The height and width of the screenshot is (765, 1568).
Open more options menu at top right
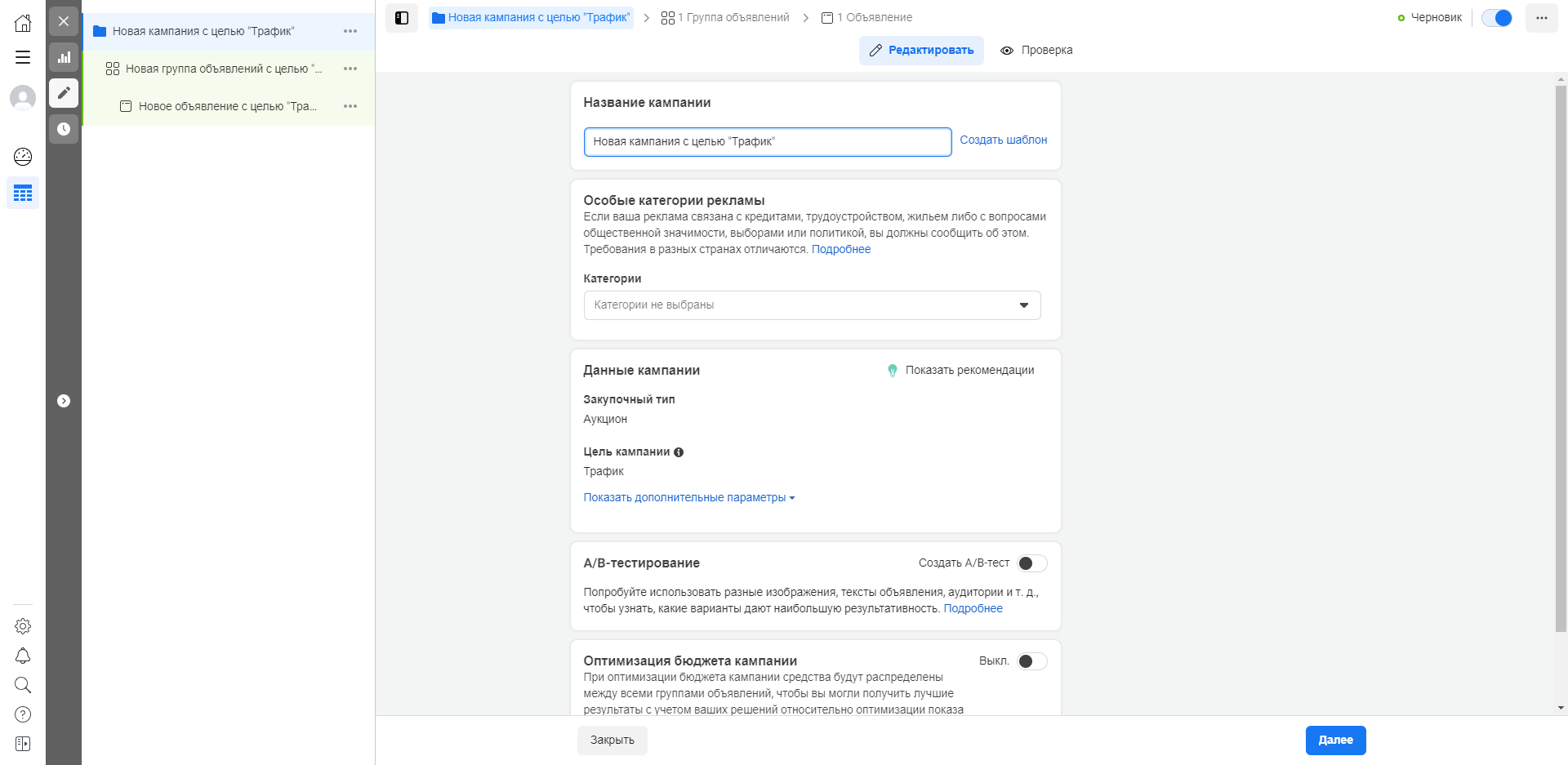click(x=1542, y=18)
